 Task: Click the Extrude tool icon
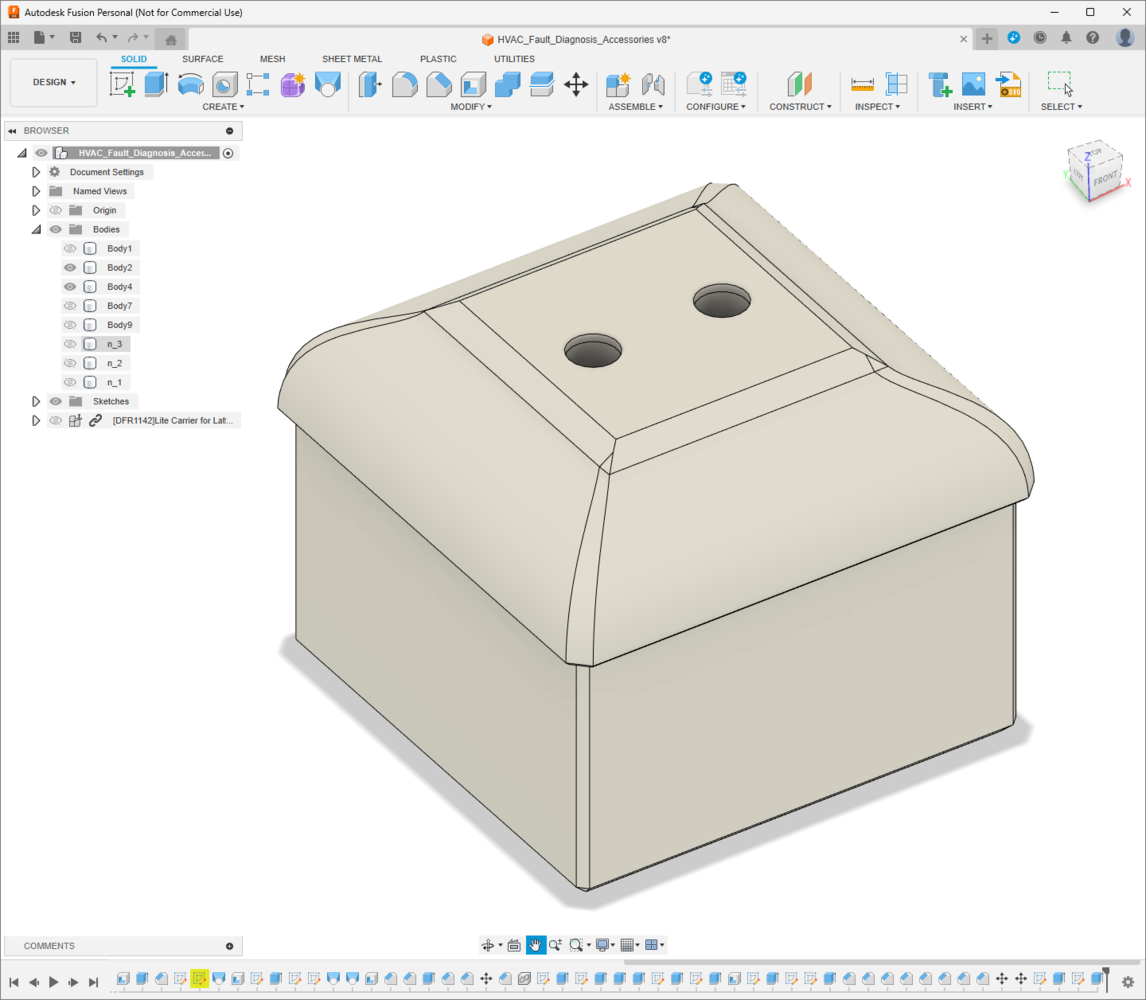click(x=156, y=84)
